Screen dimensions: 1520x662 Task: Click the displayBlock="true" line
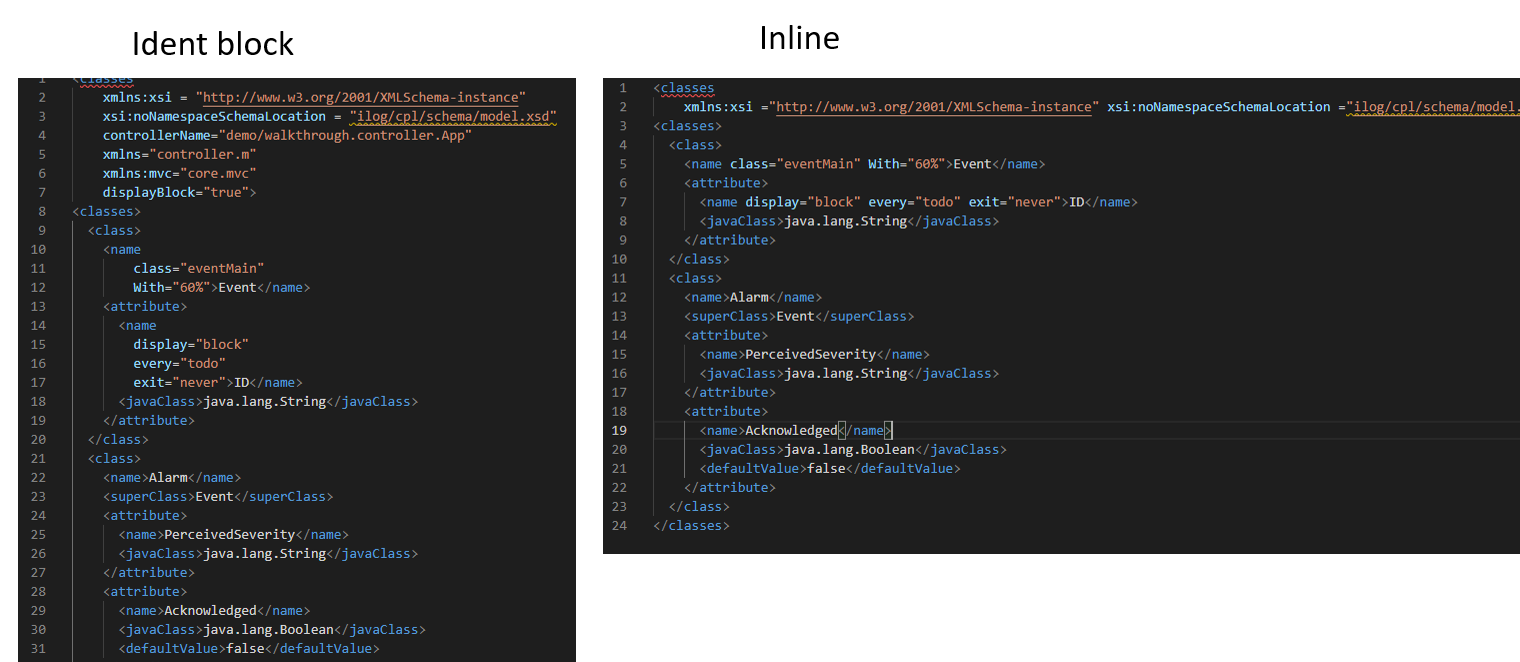180,192
